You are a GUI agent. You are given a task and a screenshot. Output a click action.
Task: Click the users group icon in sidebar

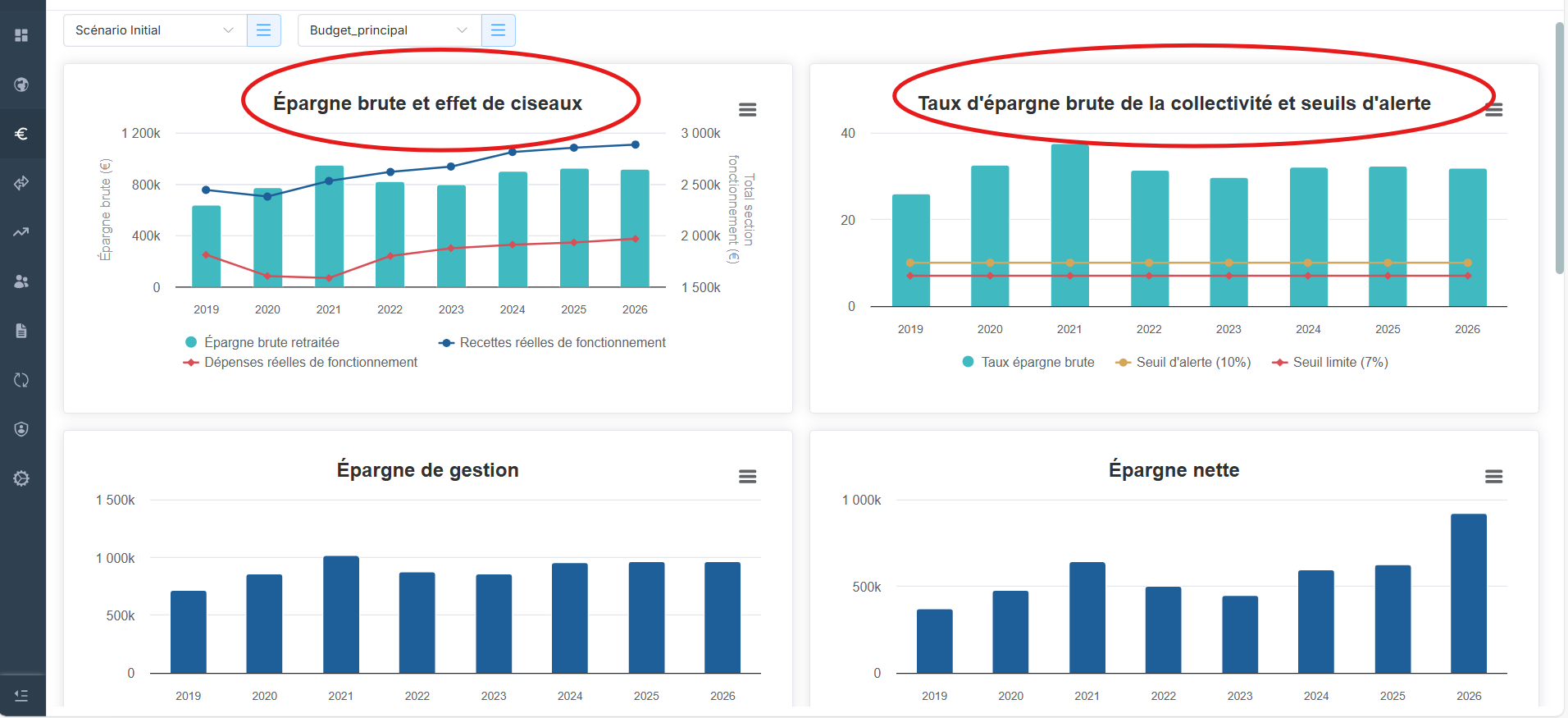21,281
